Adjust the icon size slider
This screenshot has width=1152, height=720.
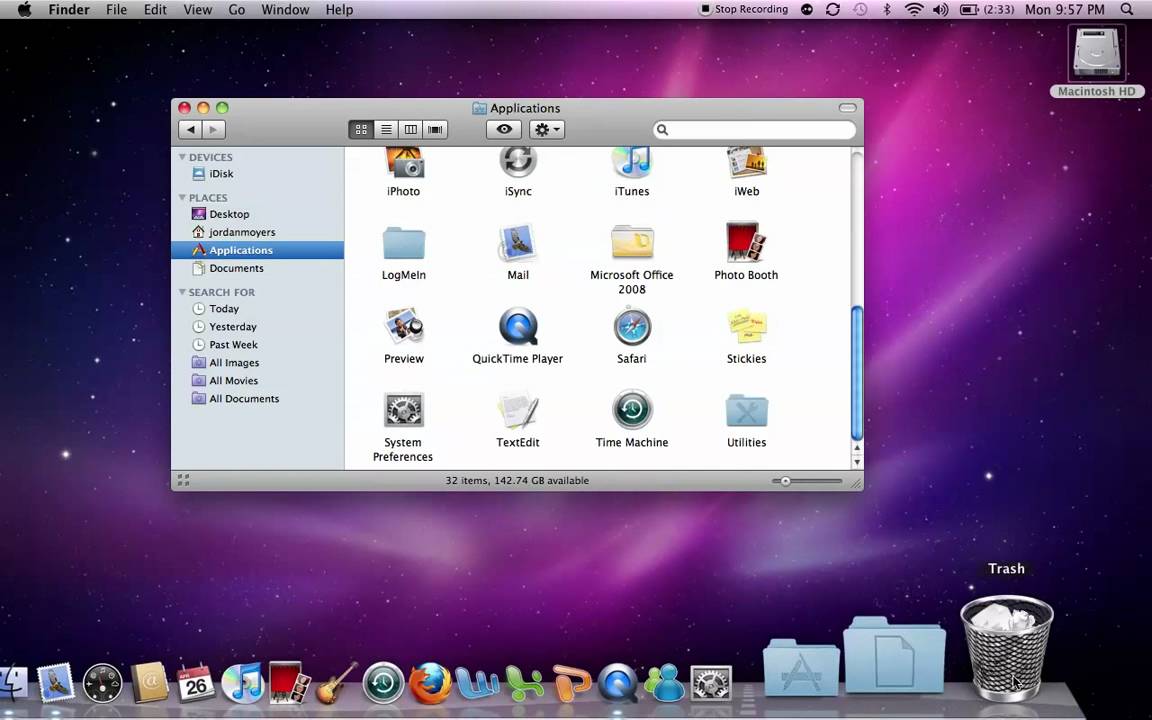785,481
